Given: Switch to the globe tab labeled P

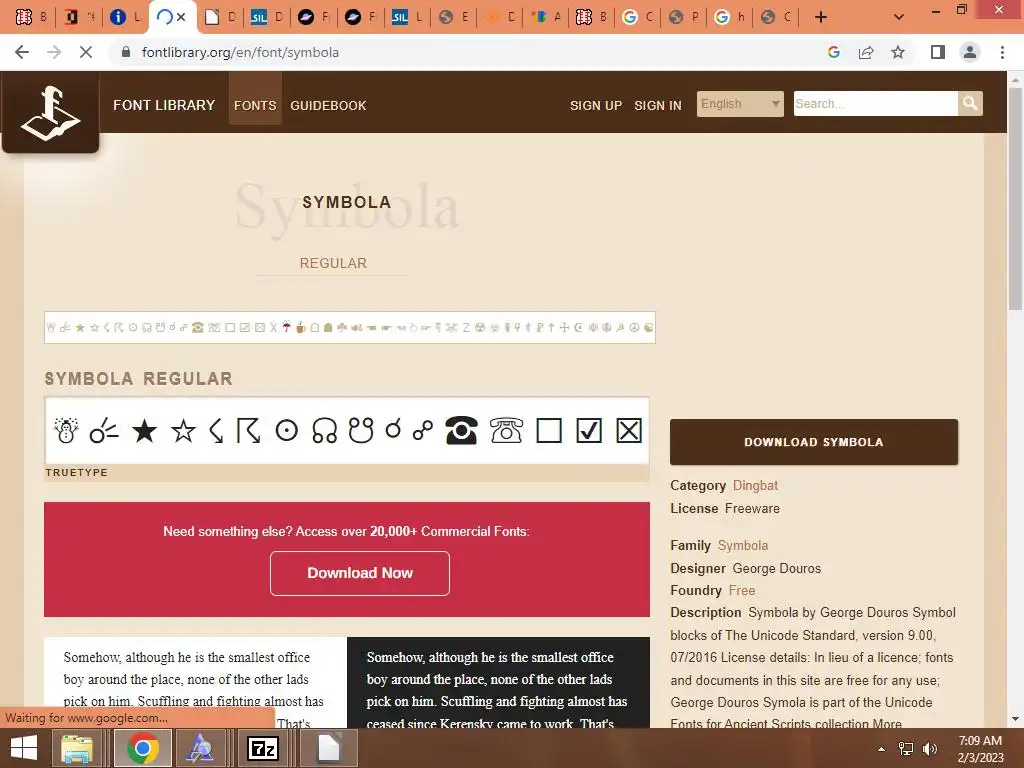Looking at the screenshot, I should coord(683,17).
